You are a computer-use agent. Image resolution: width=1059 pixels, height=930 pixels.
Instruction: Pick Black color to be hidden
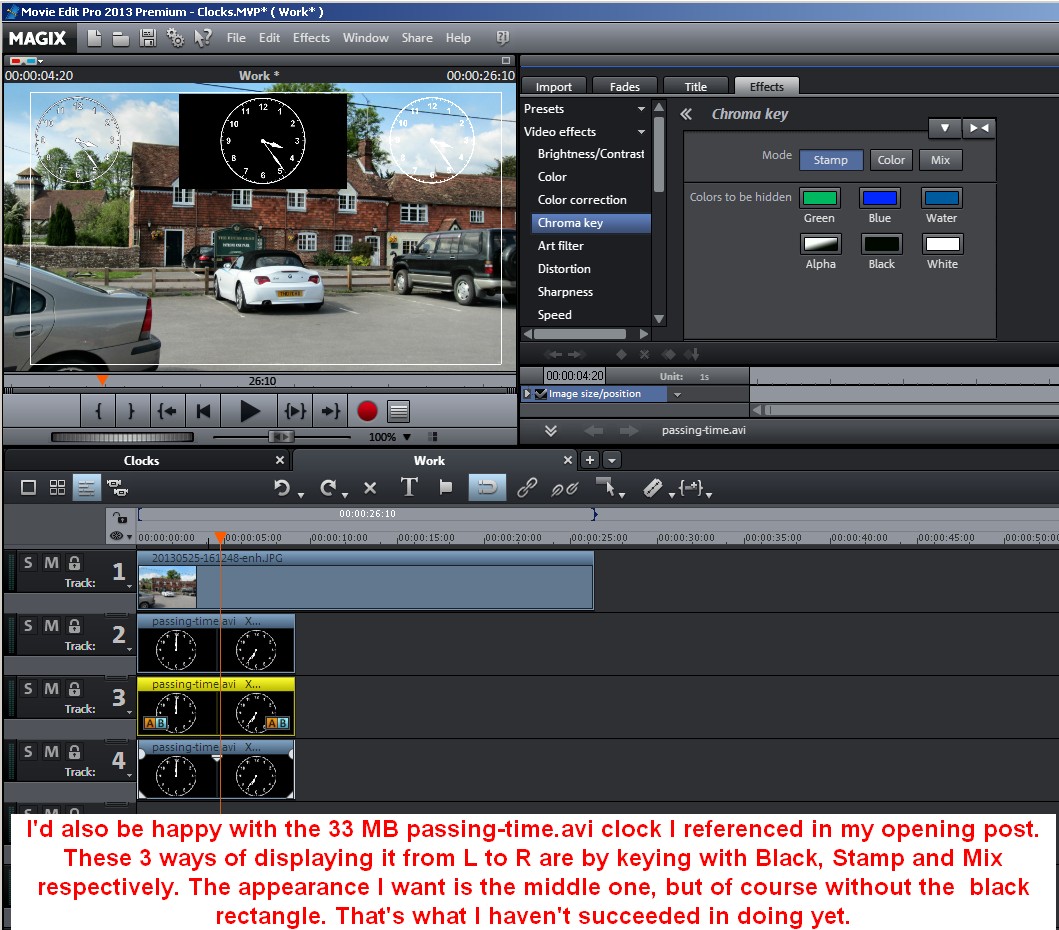click(x=881, y=244)
